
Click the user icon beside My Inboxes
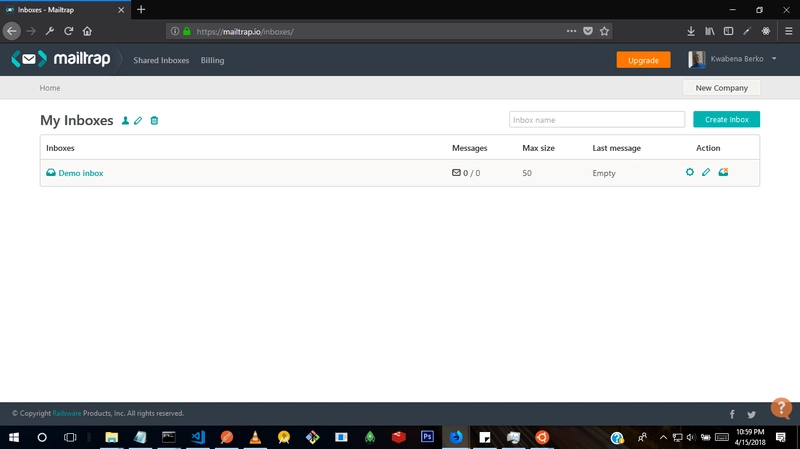[125, 121]
